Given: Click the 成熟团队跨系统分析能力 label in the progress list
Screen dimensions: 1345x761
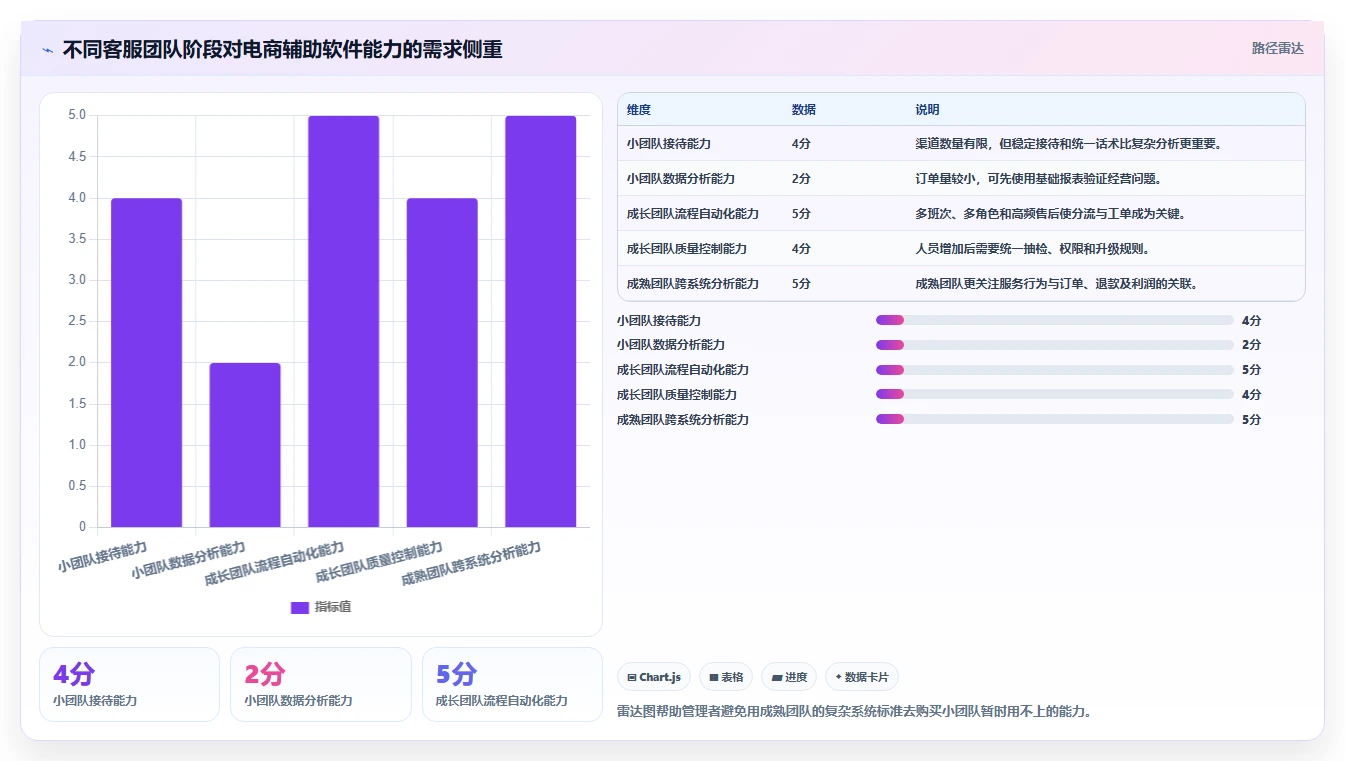Looking at the screenshot, I should [x=683, y=420].
